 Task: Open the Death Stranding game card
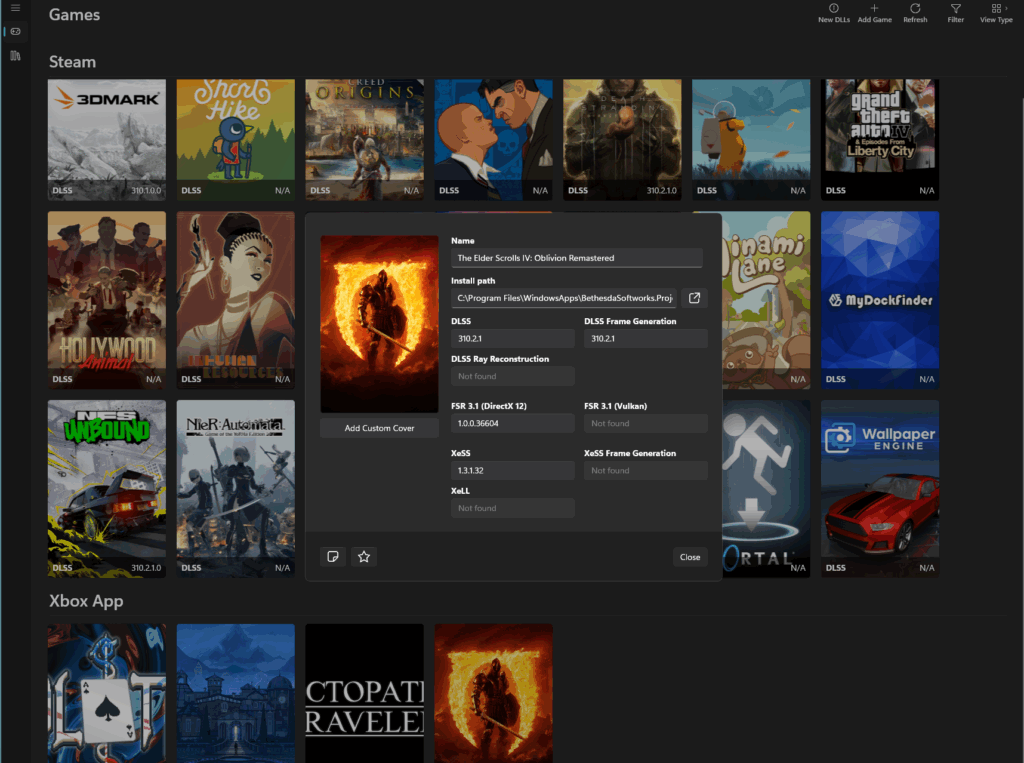click(622, 140)
